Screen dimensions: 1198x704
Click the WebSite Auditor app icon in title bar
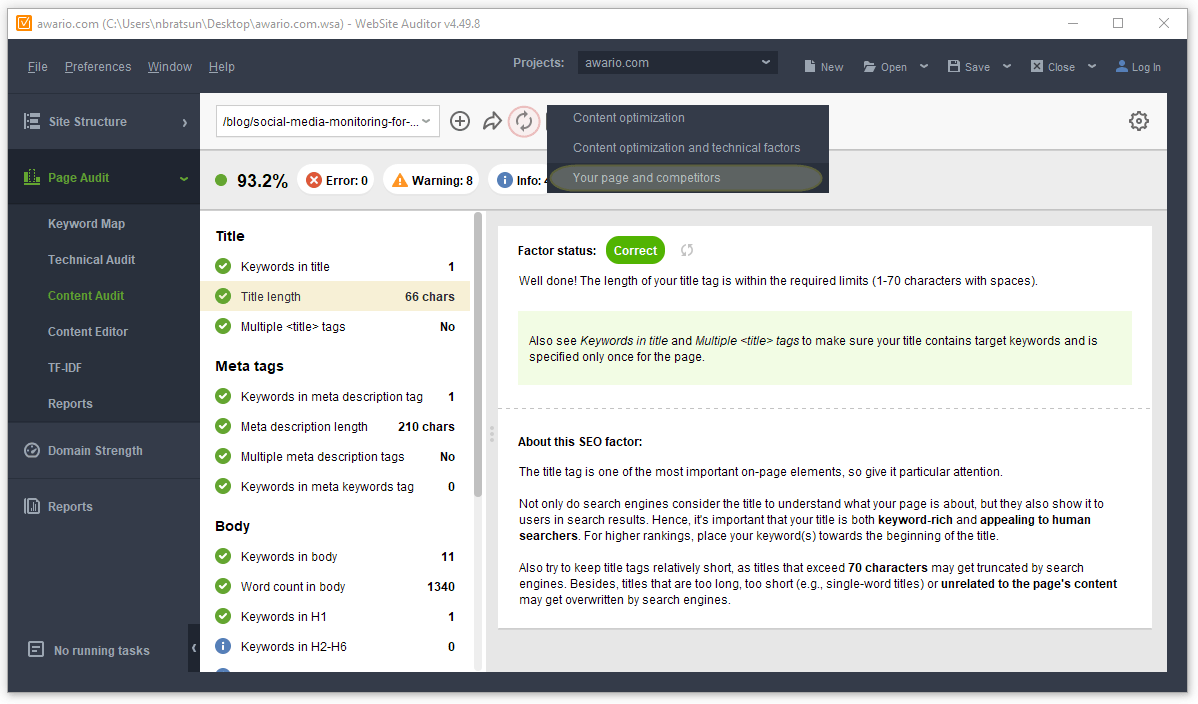24,23
